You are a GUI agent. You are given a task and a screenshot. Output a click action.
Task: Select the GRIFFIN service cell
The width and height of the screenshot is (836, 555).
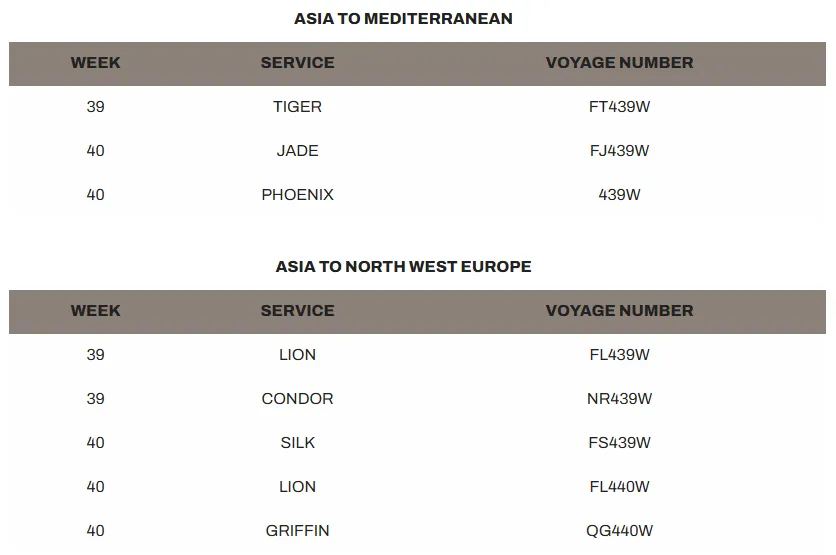[x=298, y=530]
